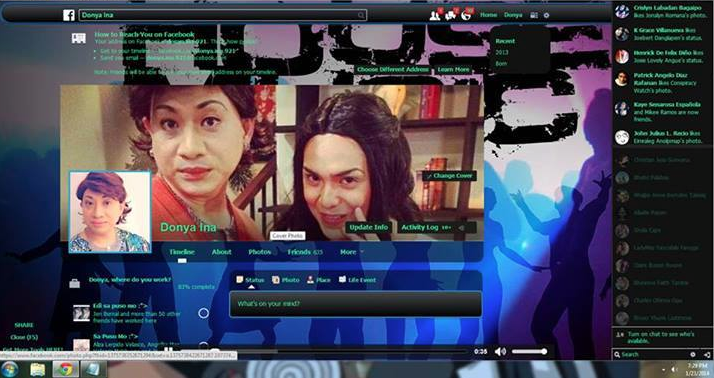Screen dimensions: 714x378
Task: Open the account settings gear in top bar
Action: pyautogui.click(x=546, y=15)
